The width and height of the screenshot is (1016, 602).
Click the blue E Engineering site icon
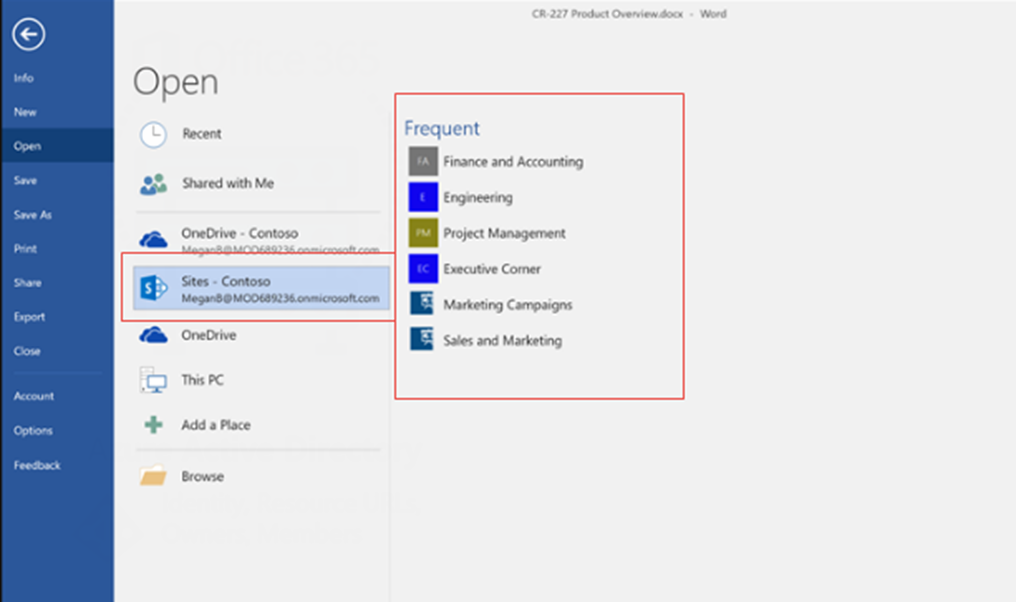click(x=423, y=197)
